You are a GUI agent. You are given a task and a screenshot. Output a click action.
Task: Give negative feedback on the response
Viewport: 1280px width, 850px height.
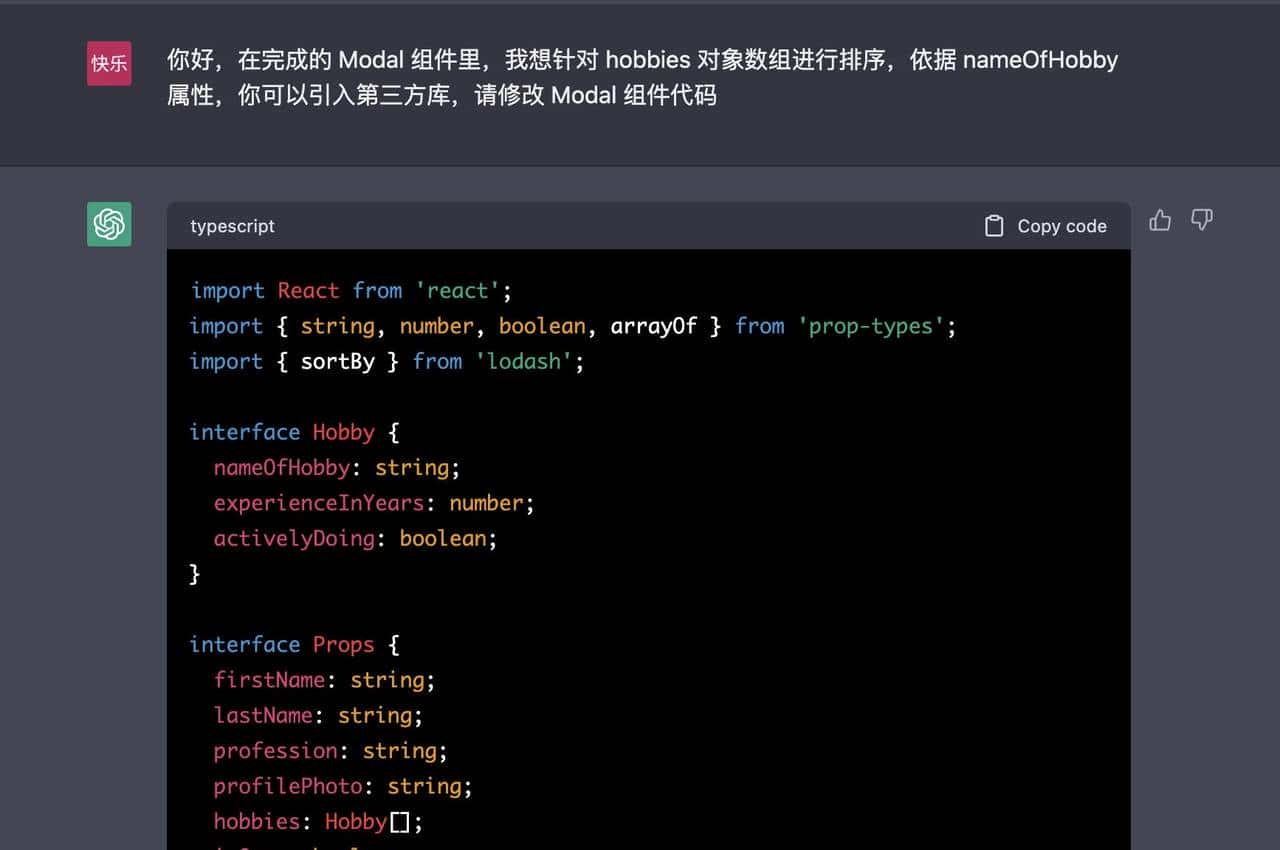pos(1201,220)
